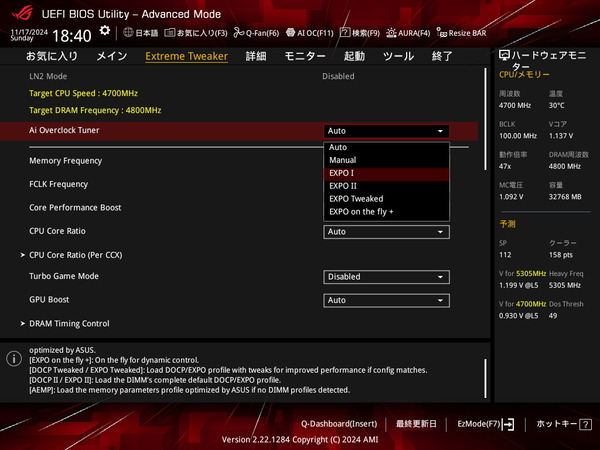Click the settings gear next to the clock

click(105, 33)
